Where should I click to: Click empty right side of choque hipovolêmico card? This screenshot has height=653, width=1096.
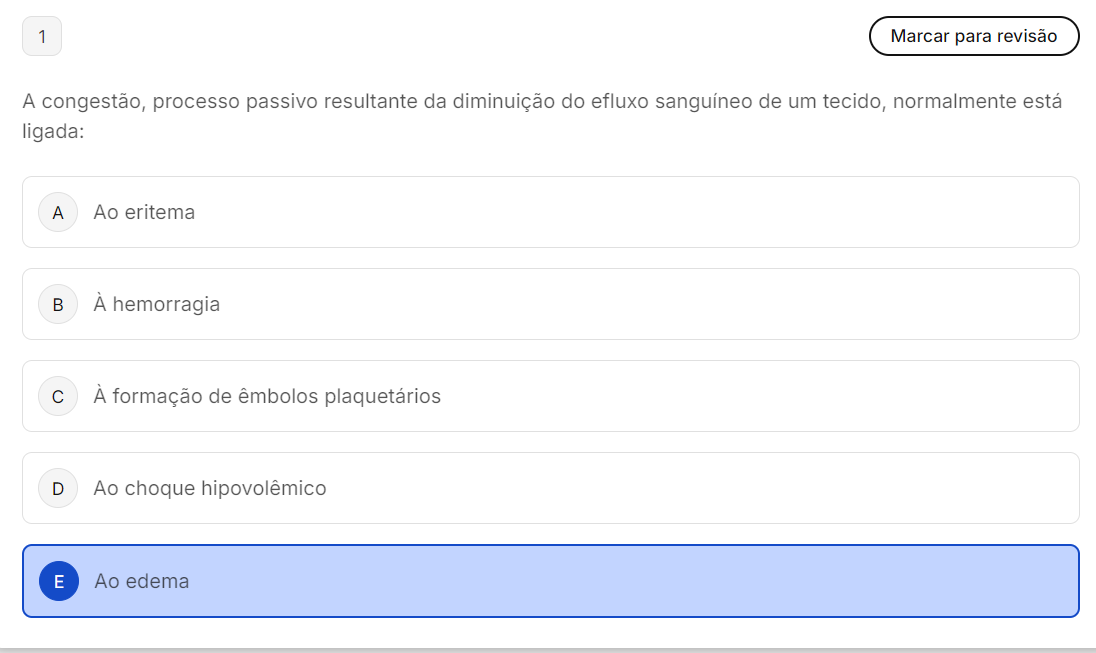[800, 488]
